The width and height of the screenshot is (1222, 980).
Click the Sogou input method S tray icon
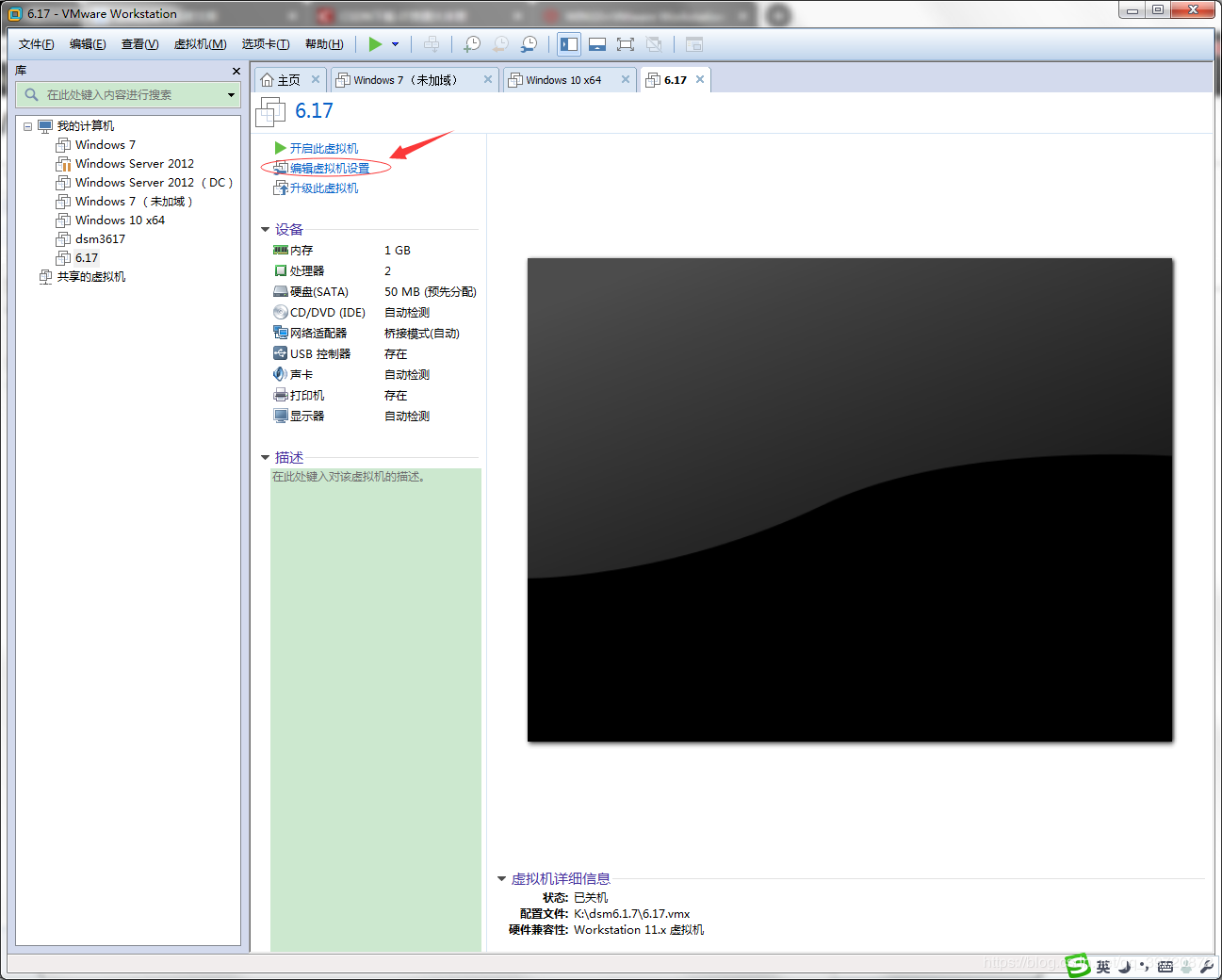coord(1079,966)
